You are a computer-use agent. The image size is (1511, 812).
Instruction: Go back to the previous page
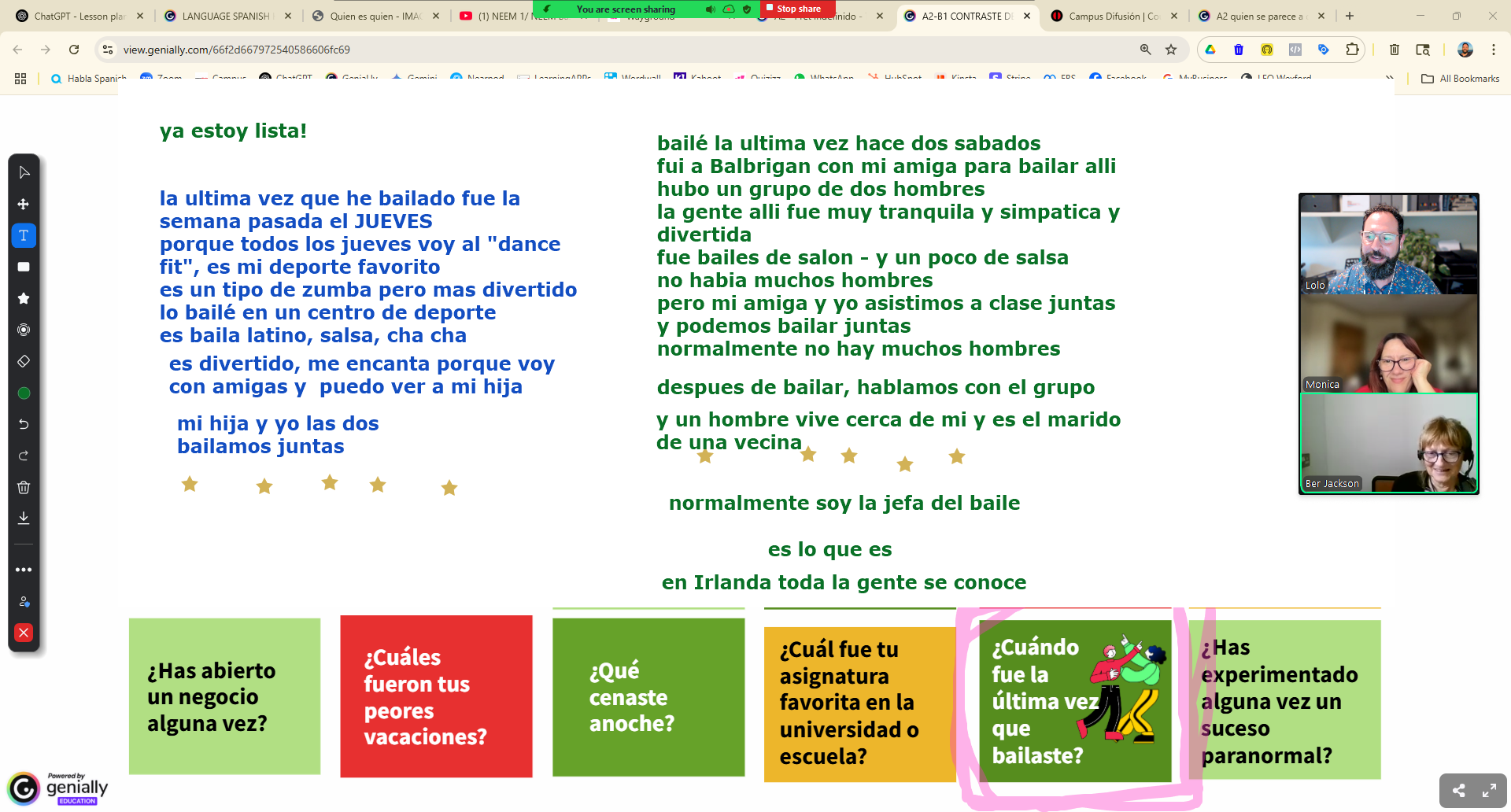17,50
